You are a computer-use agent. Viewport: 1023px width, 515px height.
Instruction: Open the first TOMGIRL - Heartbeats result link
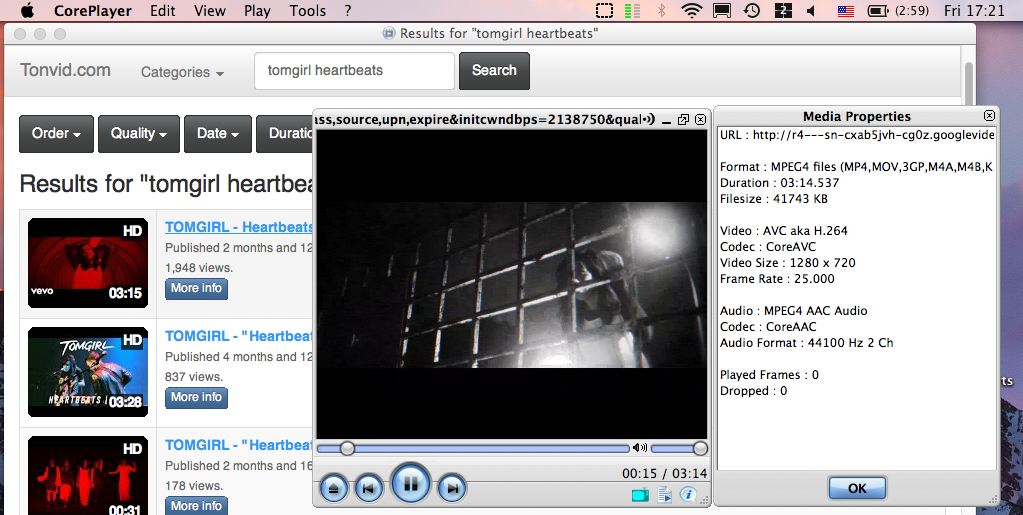point(239,227)
